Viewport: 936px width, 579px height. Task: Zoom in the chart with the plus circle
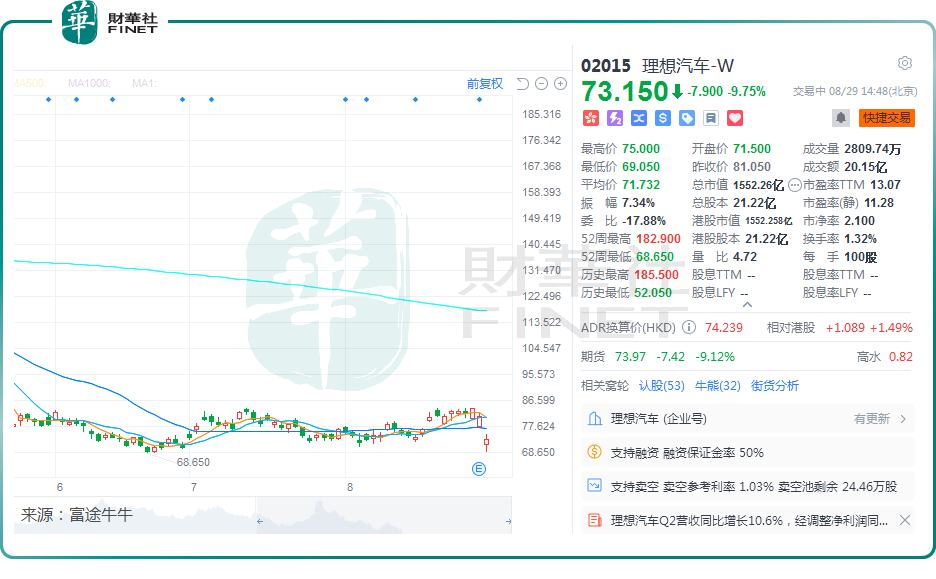tap(561, 84)
